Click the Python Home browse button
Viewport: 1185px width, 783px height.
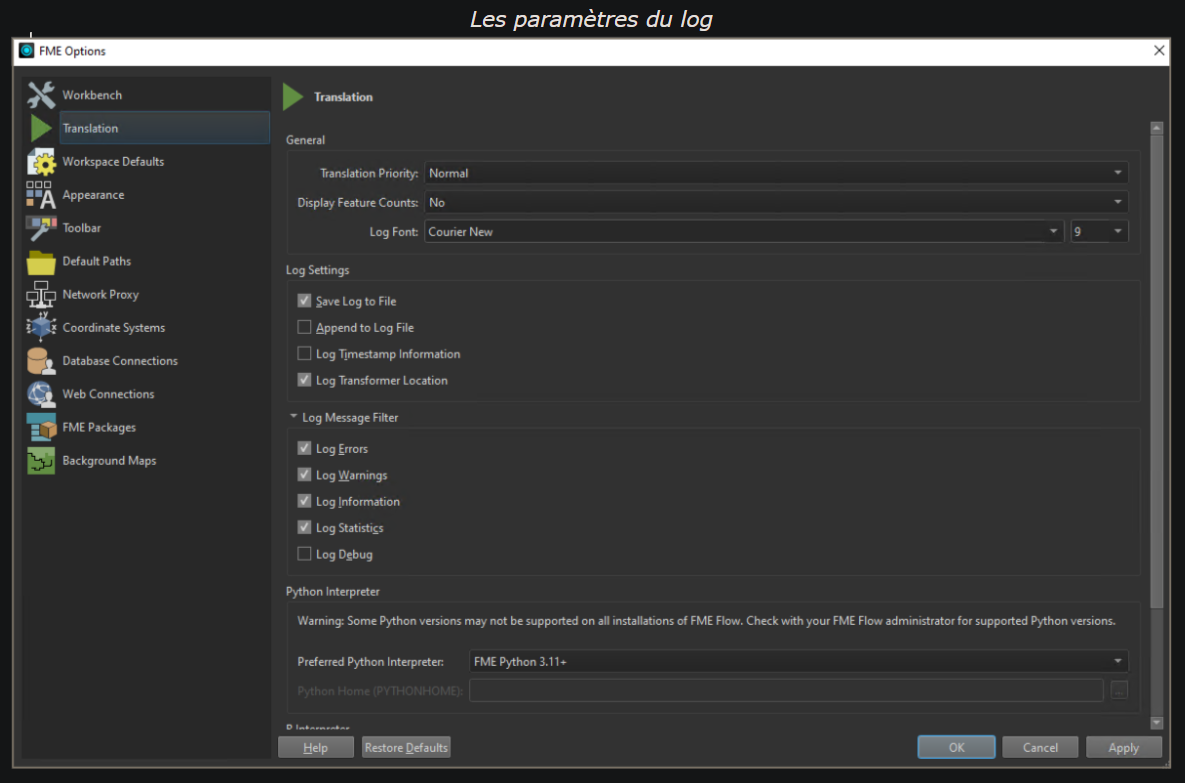click(1119, 690)
